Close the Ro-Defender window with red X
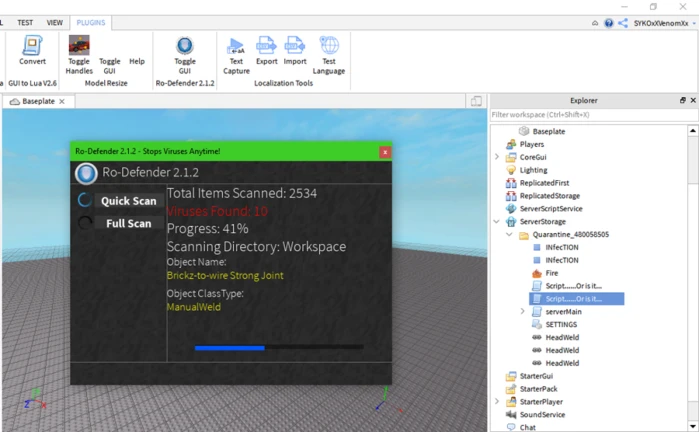This screenshot has width=699, height=432. [x=385, y=152]
